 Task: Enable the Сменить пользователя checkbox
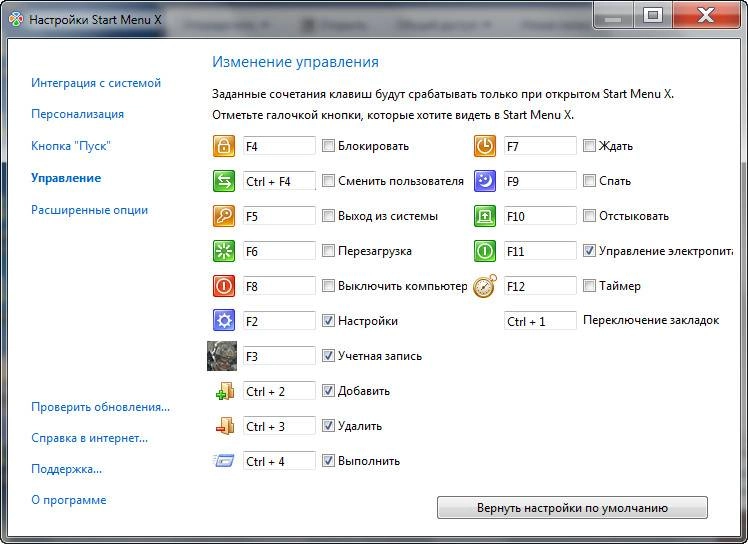[328, 180]
